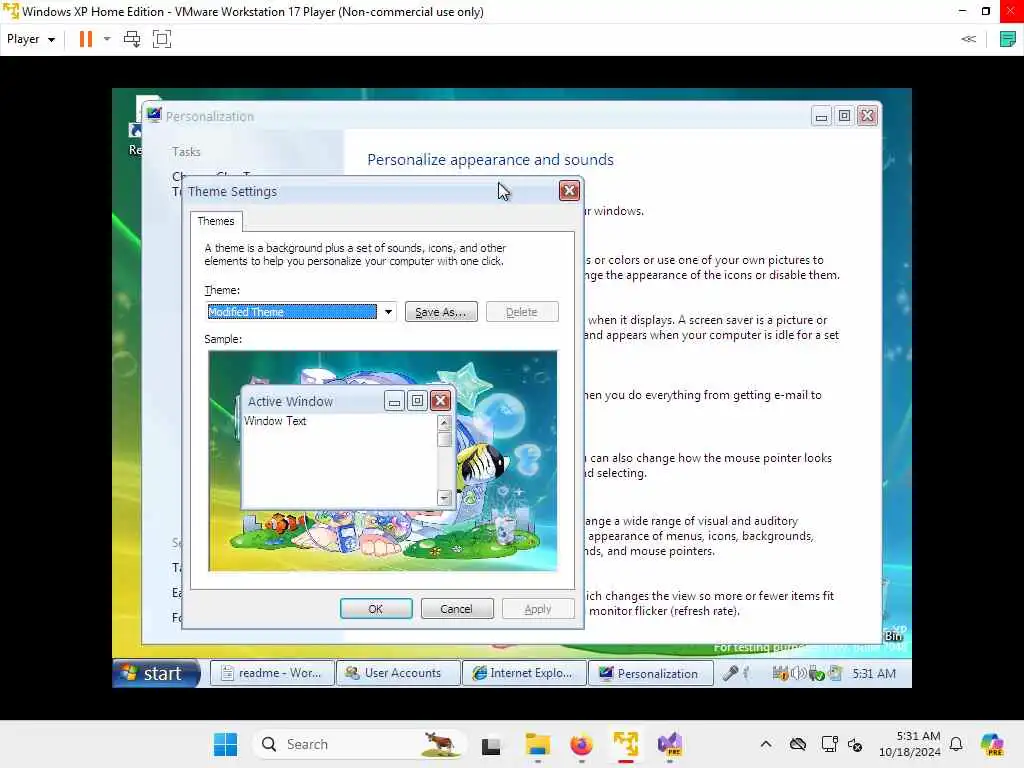Click the microphone icon in XP tray

(730, 673)
